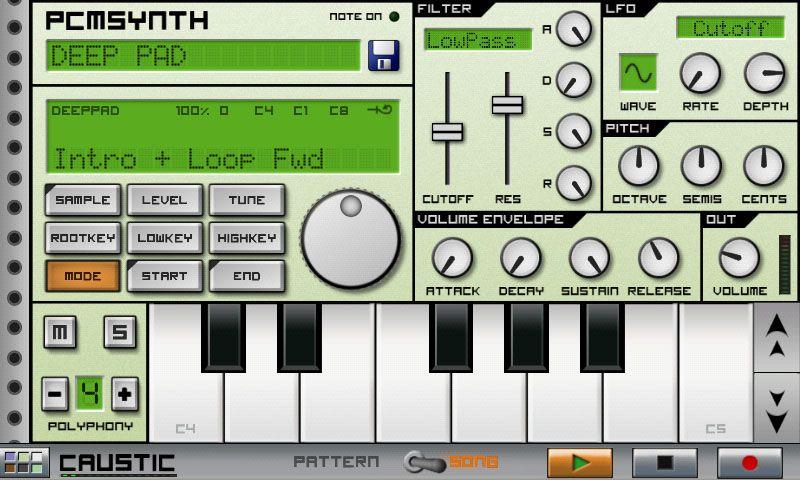Image resolution: width=800 pixels, height=480 pixels.
Task: Shift keyboard up an octave with up arrows
Action: (777, 335)
